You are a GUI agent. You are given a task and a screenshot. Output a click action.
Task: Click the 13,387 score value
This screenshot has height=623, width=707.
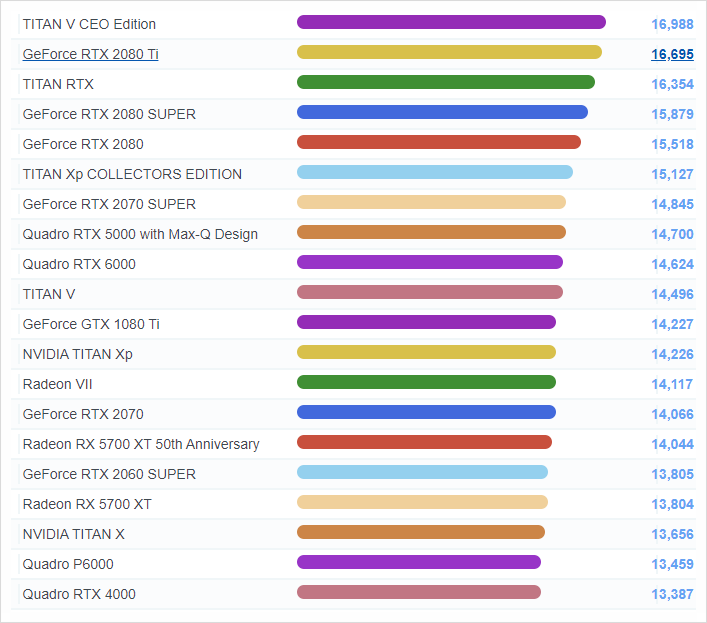point(672,594)
